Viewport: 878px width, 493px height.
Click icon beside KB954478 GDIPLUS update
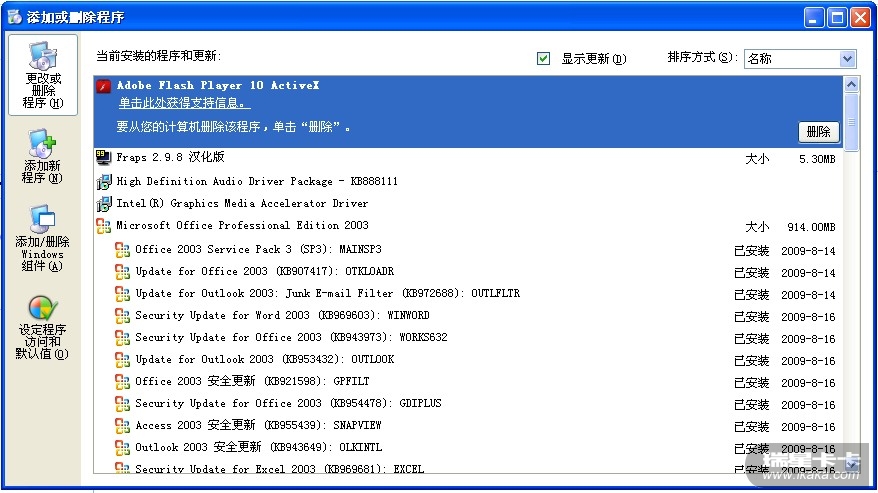click(122, 404)
